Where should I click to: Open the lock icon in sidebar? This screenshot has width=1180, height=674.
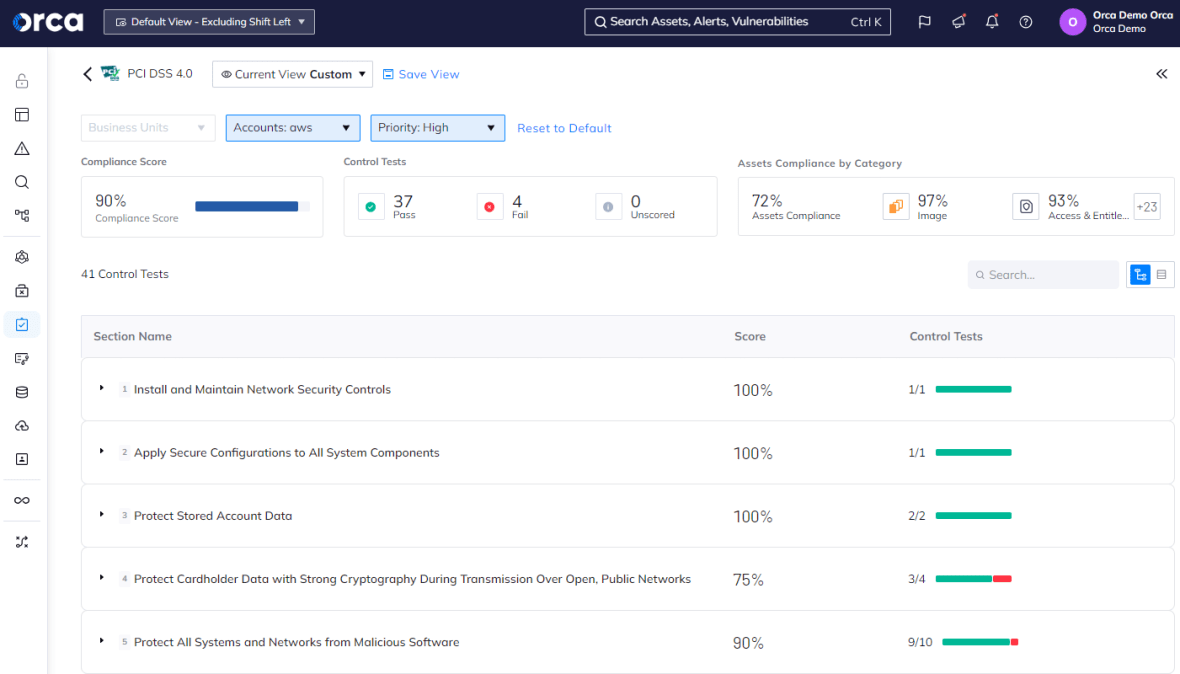(x=22, y=80)
